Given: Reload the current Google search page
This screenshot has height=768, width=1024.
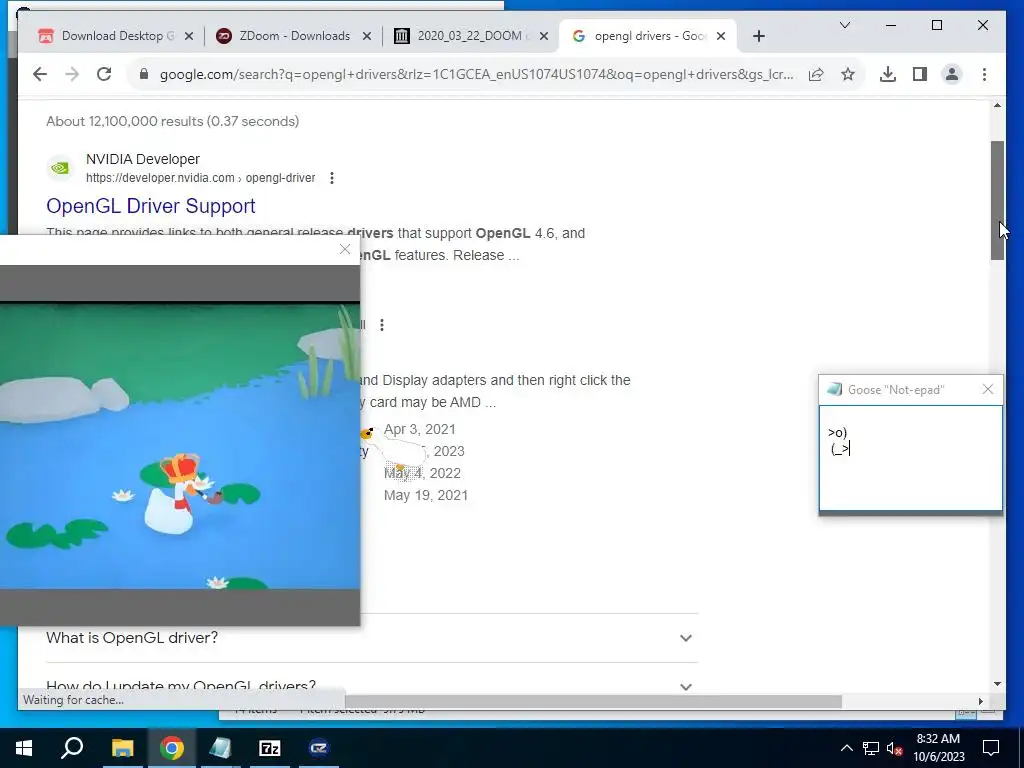Looking at the screenshot, I should click(x=104, y=74).
